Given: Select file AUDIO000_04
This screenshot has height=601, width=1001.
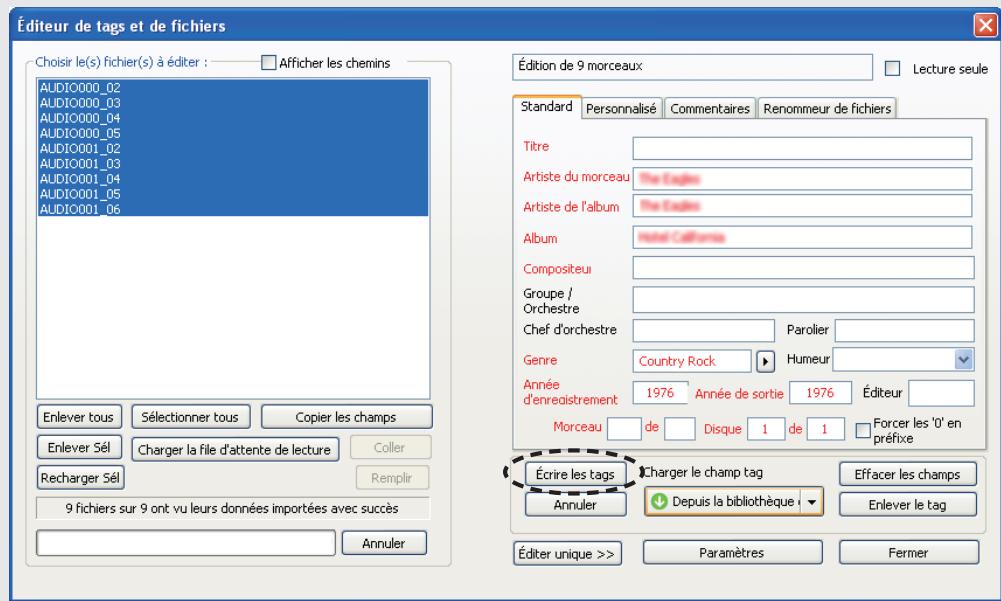Looking at the screenshot, I should [x=233, y=118].
